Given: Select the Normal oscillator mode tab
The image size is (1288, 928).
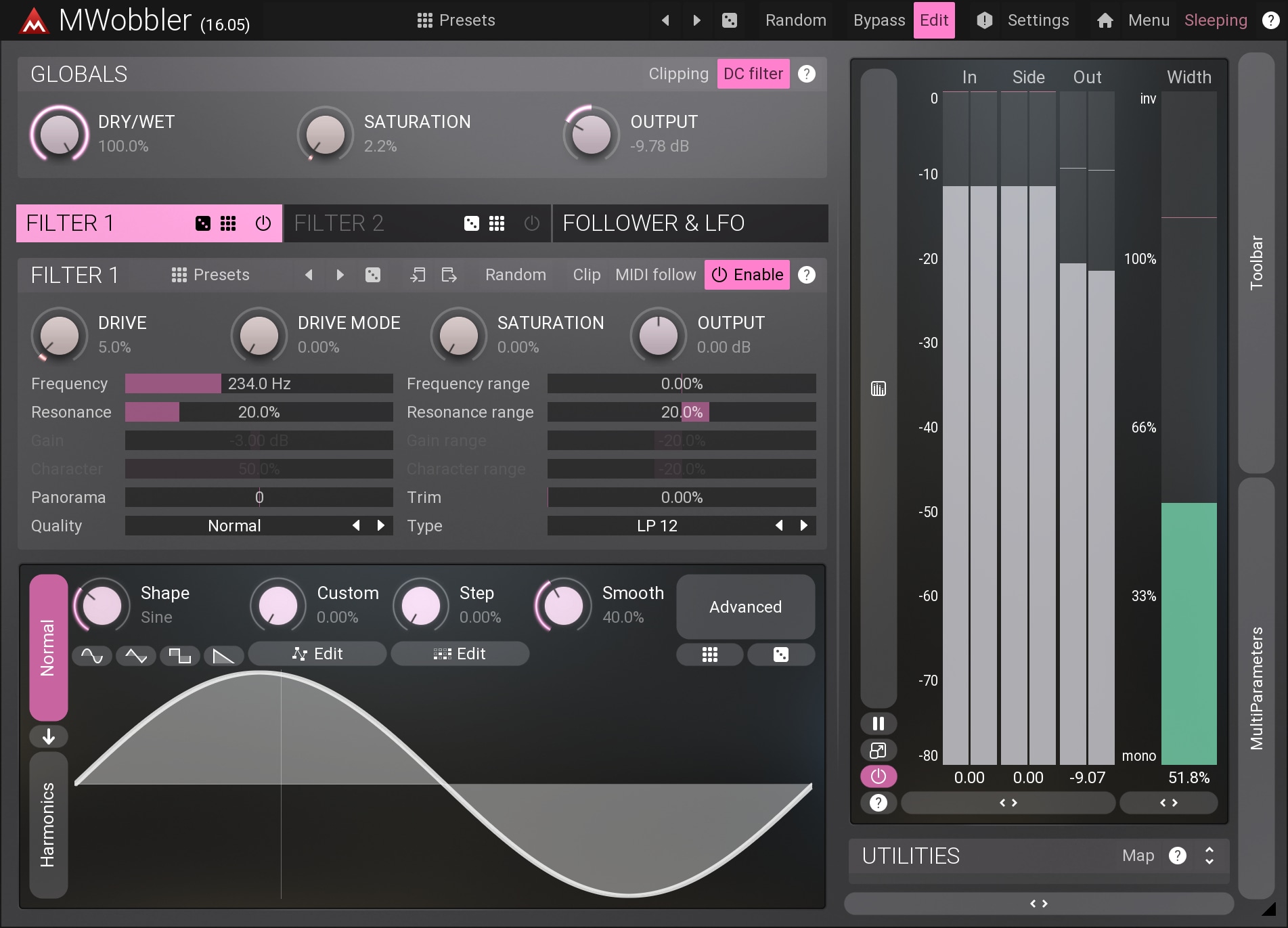Looking at the screenshot, I should 48,647.
